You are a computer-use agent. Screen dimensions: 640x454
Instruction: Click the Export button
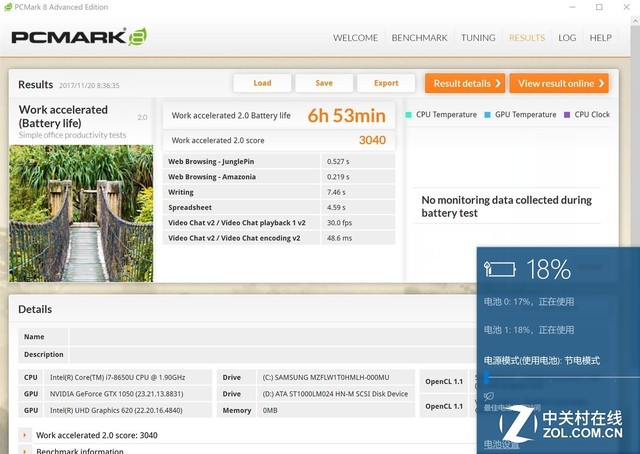click(386, 83)
